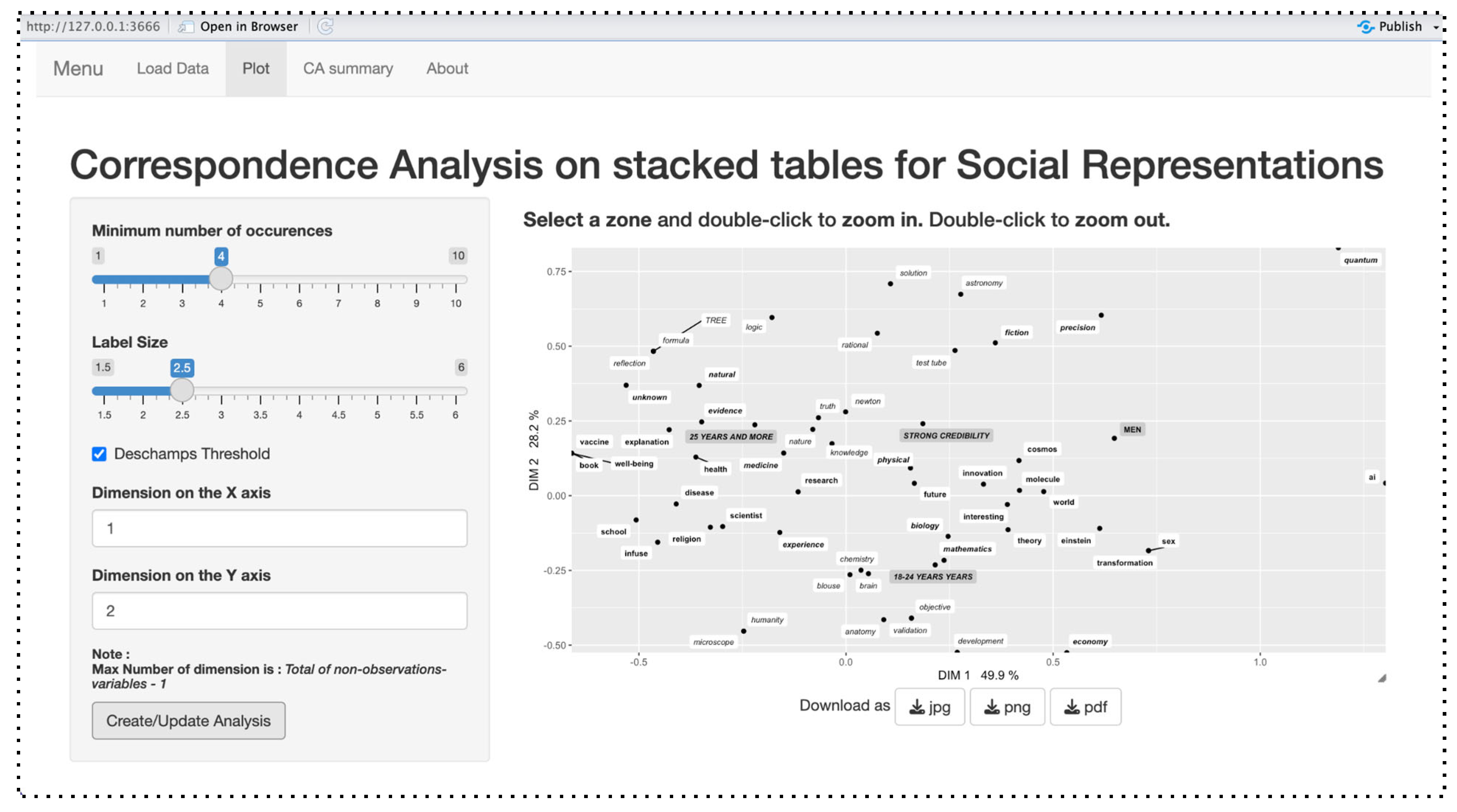
Task: Click the Label Size slider handle
Action: pyautogui.click(x=181, y=390)
